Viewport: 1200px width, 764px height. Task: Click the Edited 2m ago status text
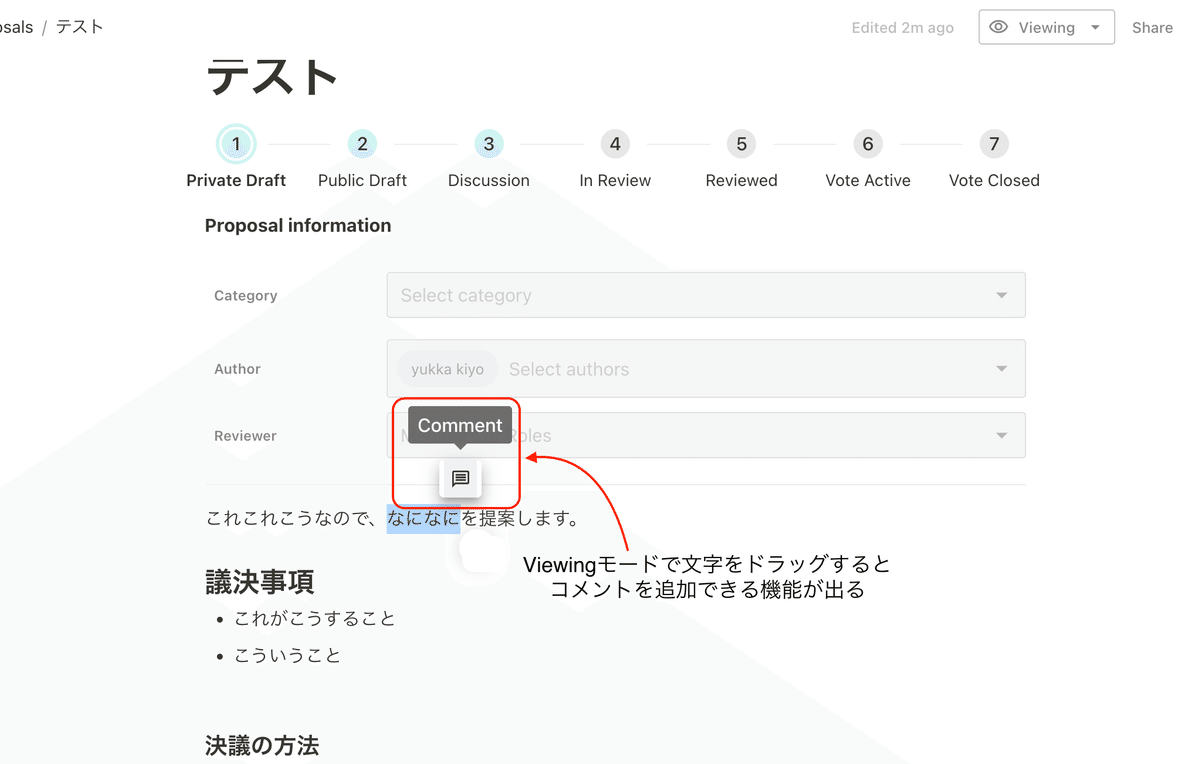(902, 27)
